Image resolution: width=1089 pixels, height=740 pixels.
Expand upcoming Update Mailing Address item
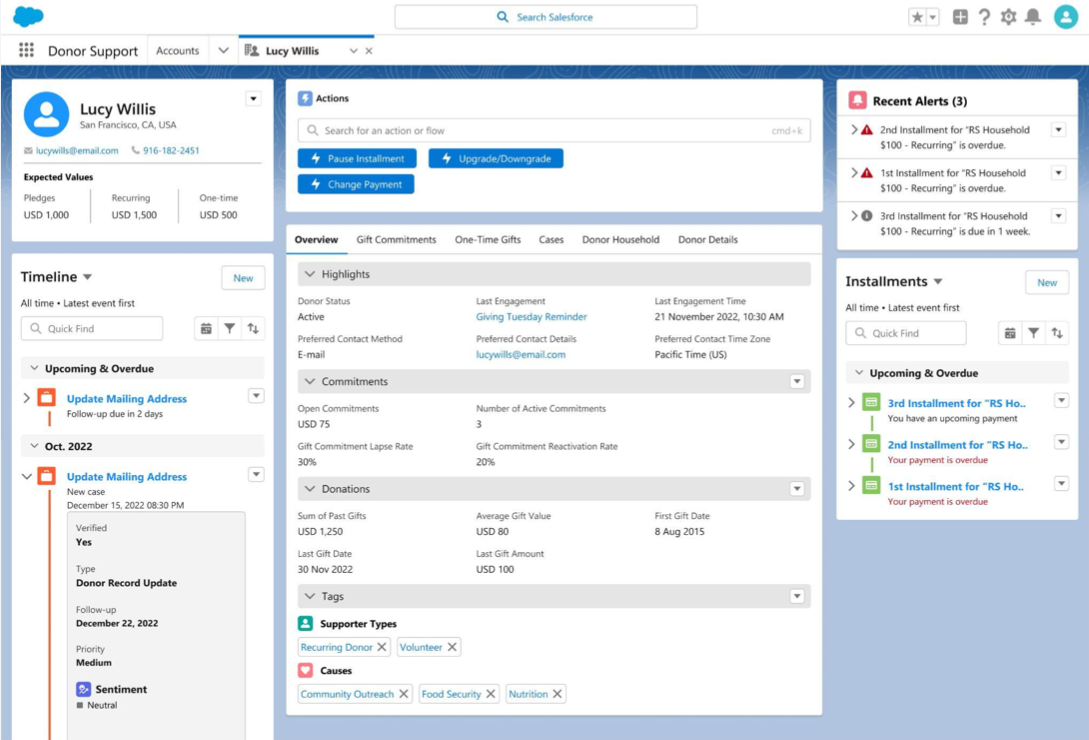[26, 398]
